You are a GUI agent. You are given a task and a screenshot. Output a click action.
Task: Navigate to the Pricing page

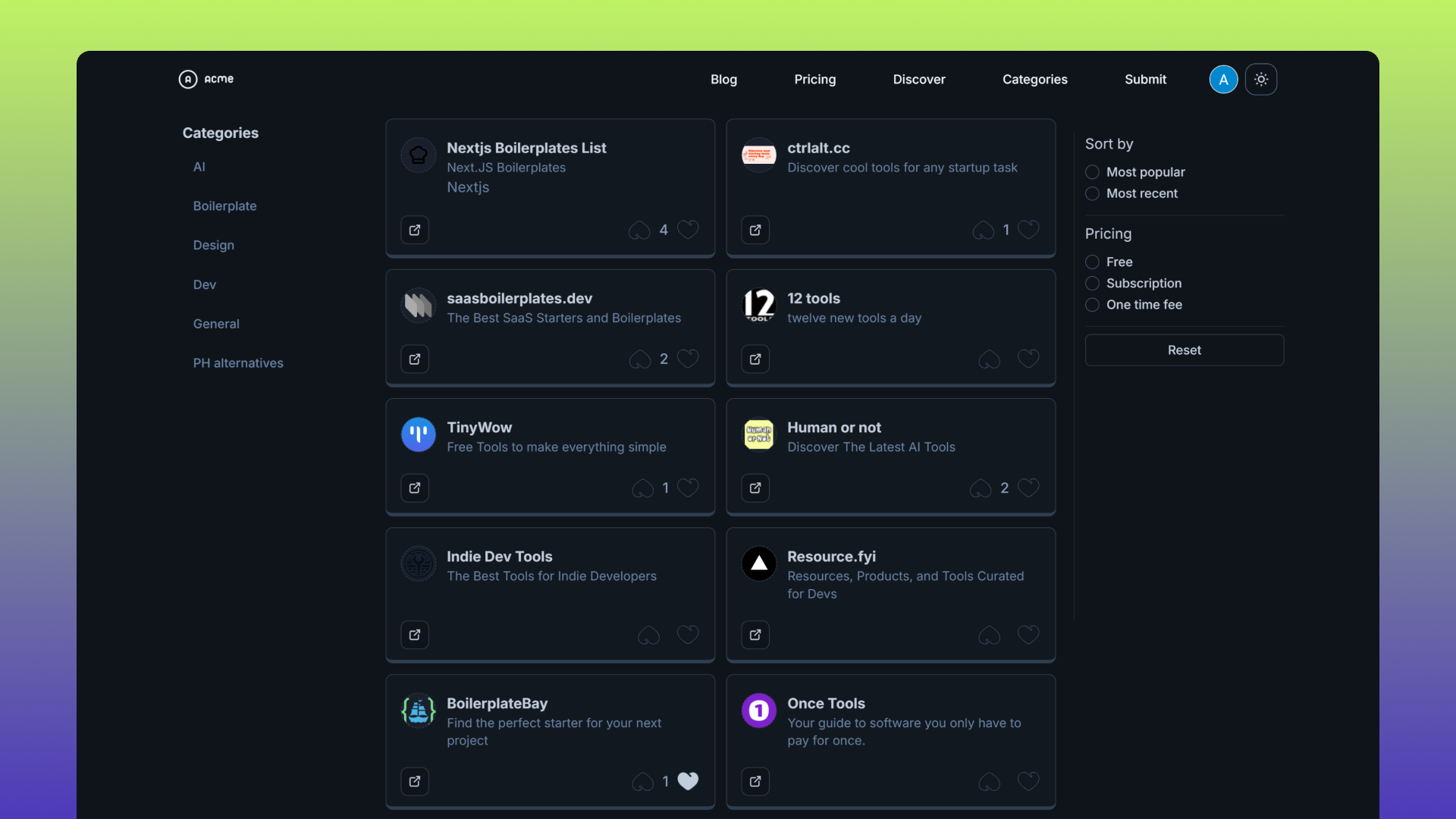pyautogui.click(x=814, y=79)
